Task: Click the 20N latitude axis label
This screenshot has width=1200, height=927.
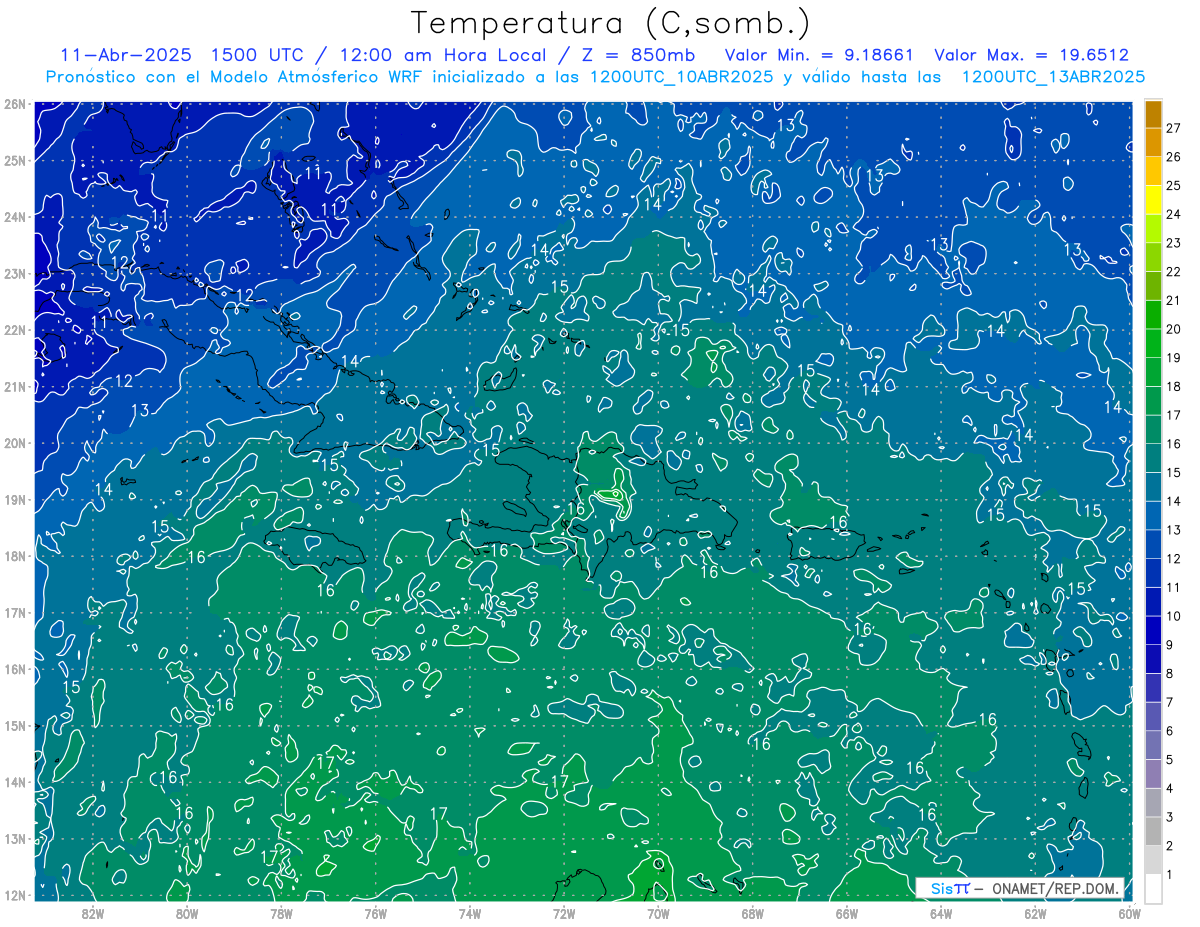Action: 14,443
